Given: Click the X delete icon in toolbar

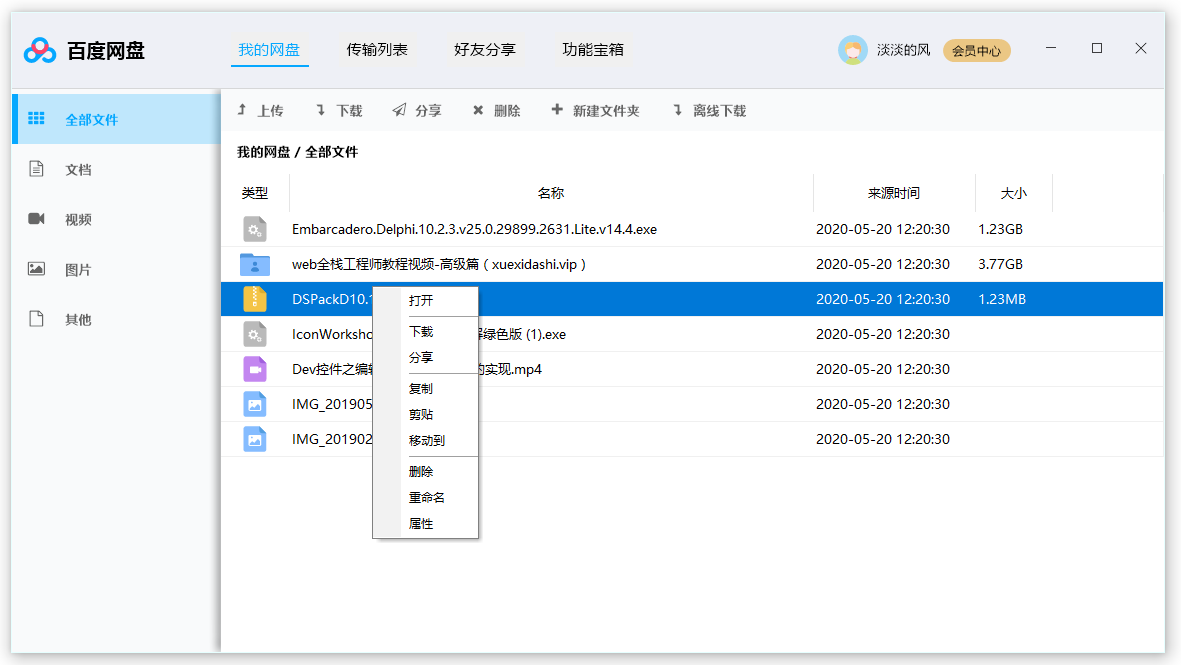Looking at the screenshot, I should coord(478,111).
